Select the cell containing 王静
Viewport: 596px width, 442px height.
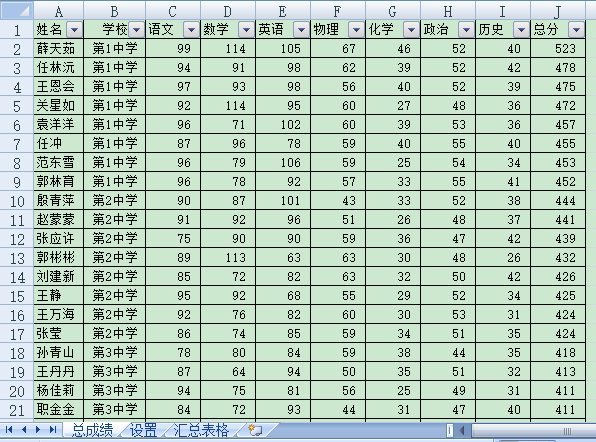pos(59,295)
